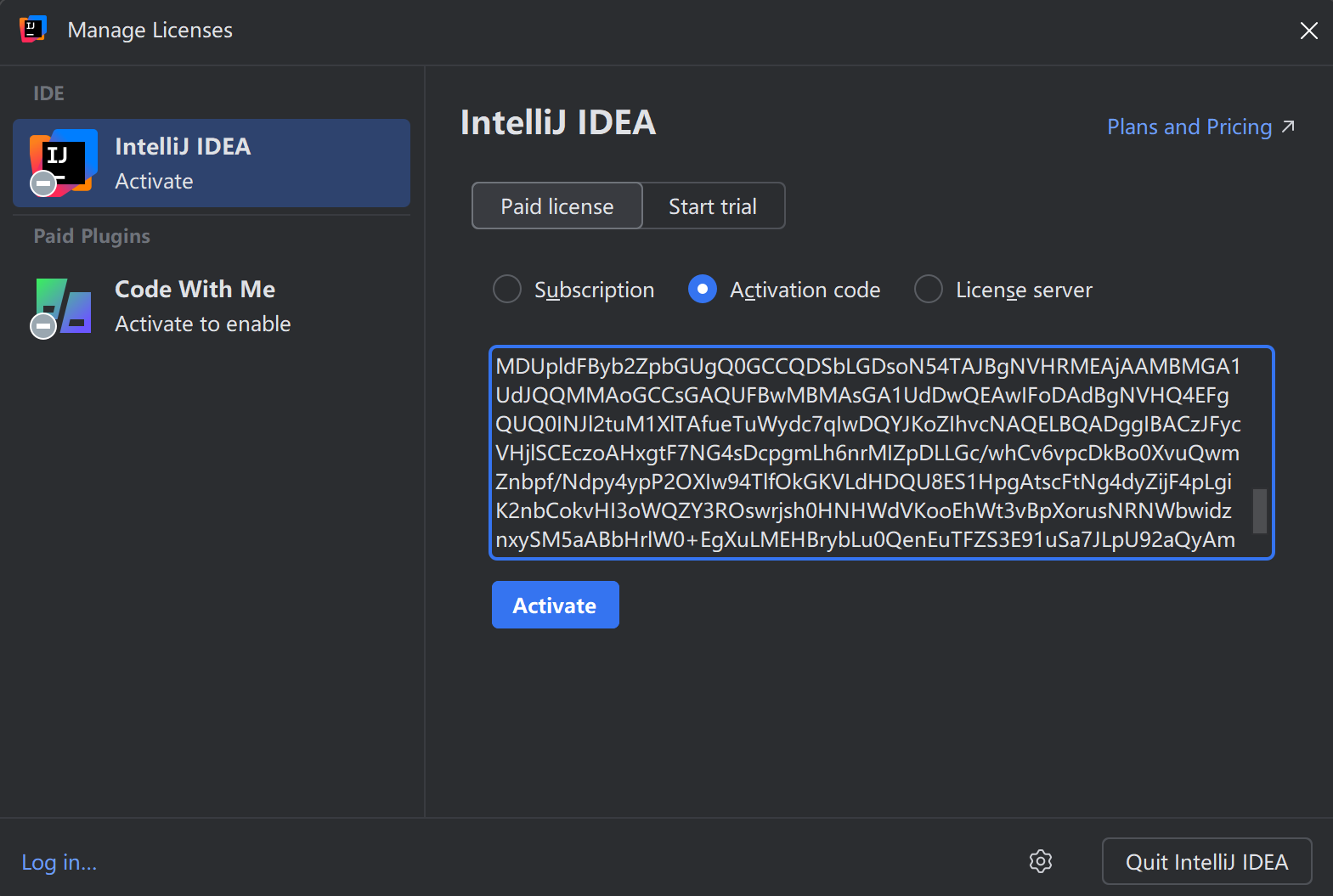Viewport: 1333px width, 896px height.
Task: Select the Code With Me plugin entry
Action: pyautogui.click(x=212, y=307)
